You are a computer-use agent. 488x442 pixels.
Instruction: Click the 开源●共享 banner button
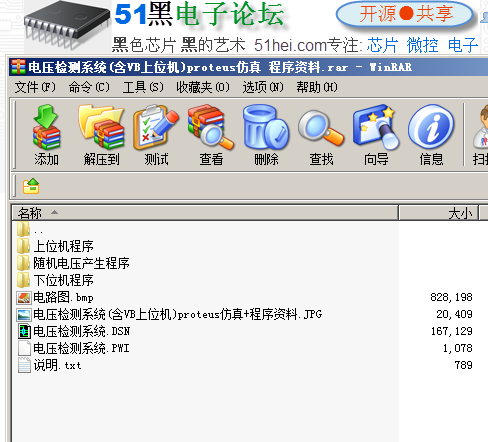(x=405, y=14)
